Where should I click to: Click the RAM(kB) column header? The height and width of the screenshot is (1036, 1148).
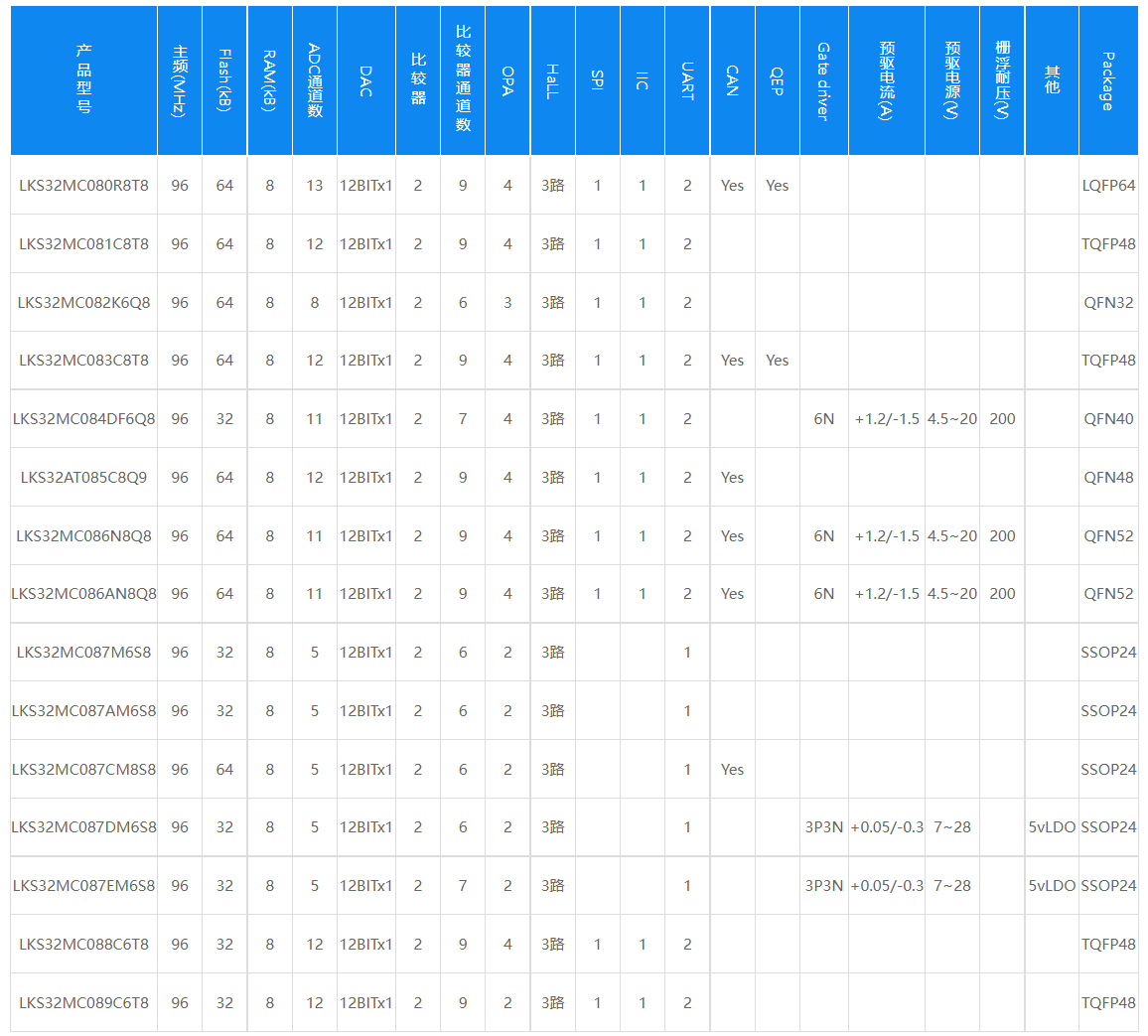[269, 80]
